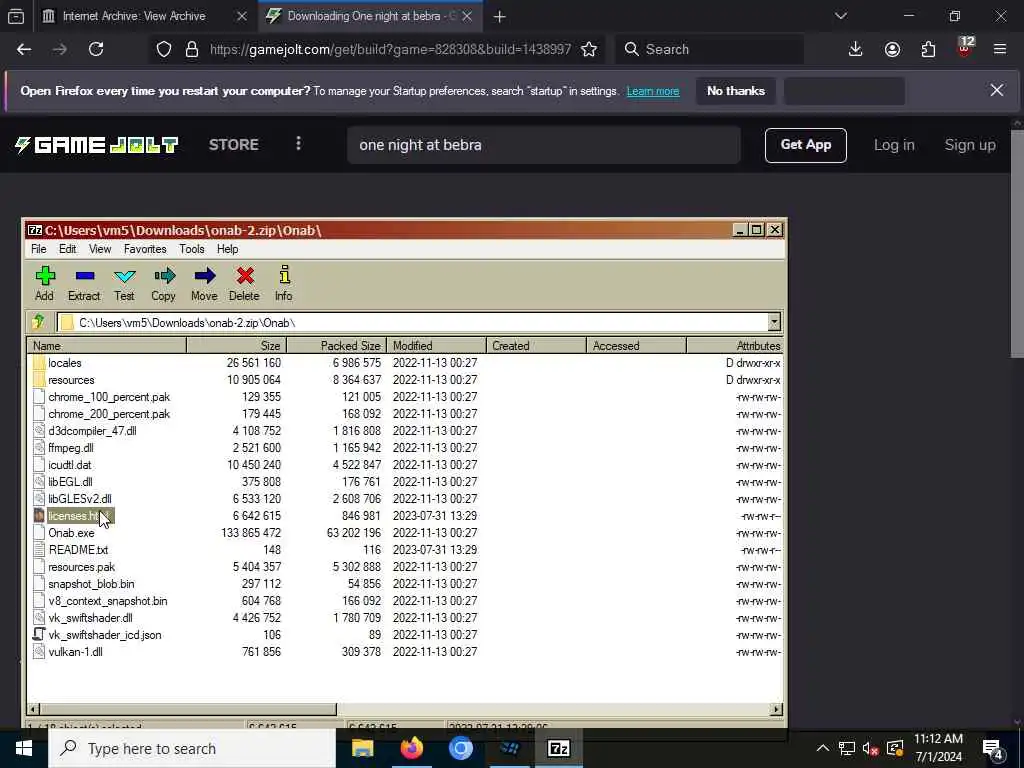Click the Get App button
Image resolution: width=1024 pixels, height=768 pixels.
pos(805,145)
